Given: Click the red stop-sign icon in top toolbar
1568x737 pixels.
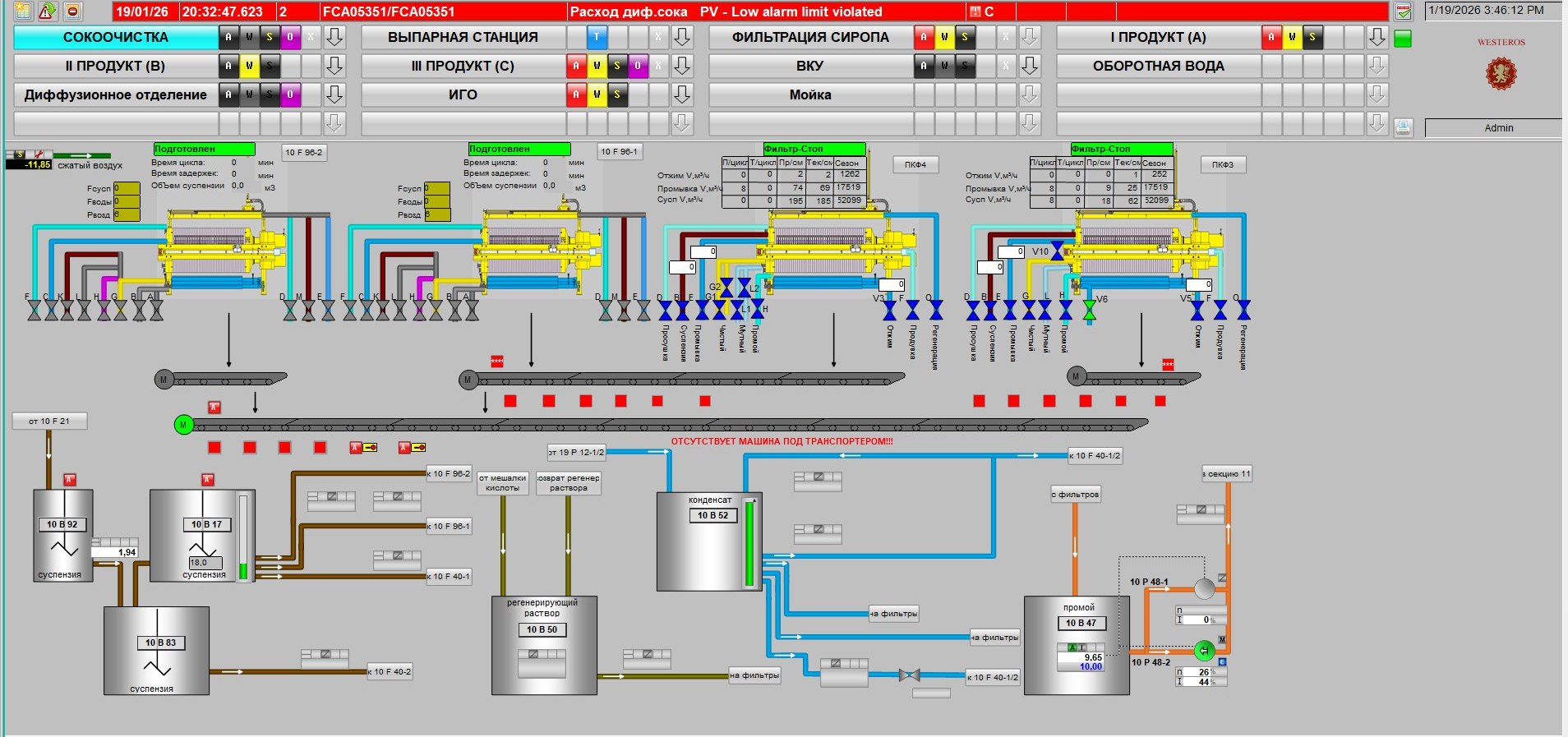Looking at the screenshot, I should [x=72, y=12].
